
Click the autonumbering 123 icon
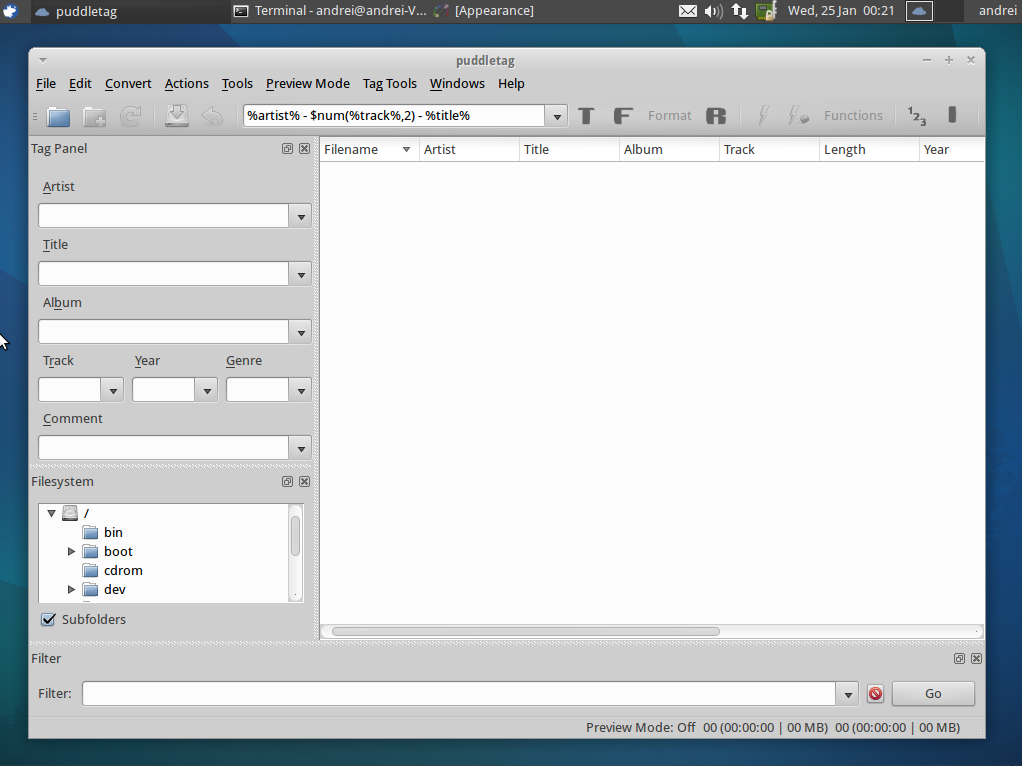[916, 116]
